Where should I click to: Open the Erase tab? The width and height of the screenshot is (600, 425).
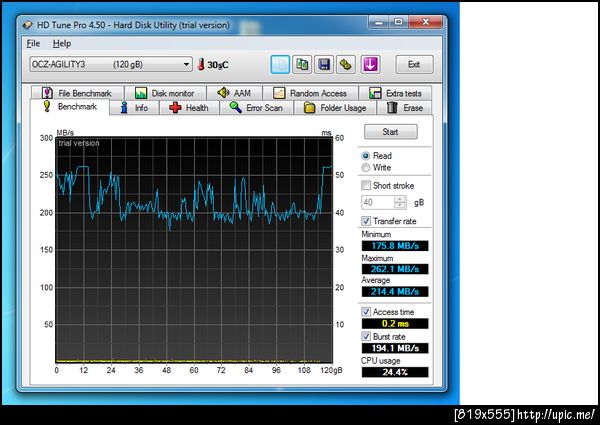point(405,108)
